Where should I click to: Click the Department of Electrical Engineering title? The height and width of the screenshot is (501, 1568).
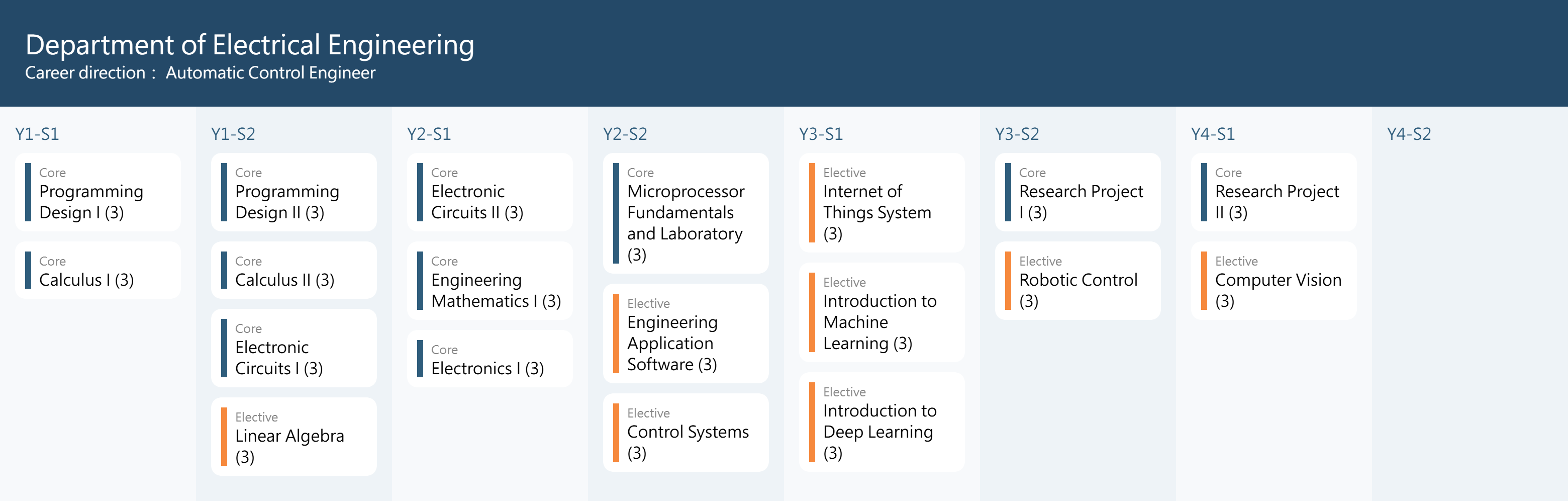(x=250, y=45)
